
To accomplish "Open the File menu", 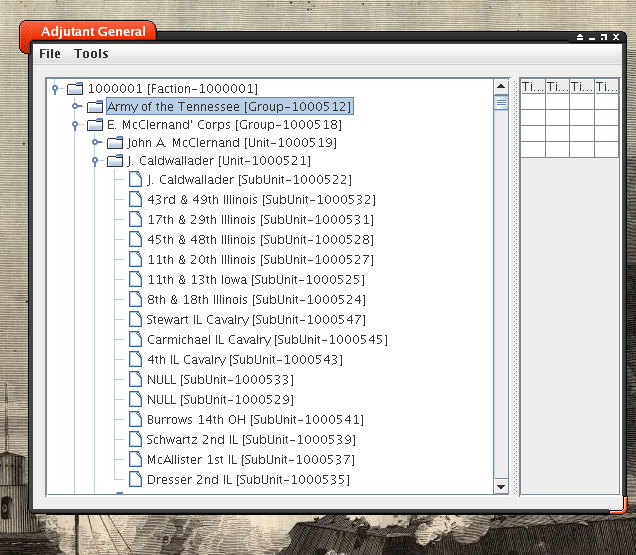I will coord(50,54).
